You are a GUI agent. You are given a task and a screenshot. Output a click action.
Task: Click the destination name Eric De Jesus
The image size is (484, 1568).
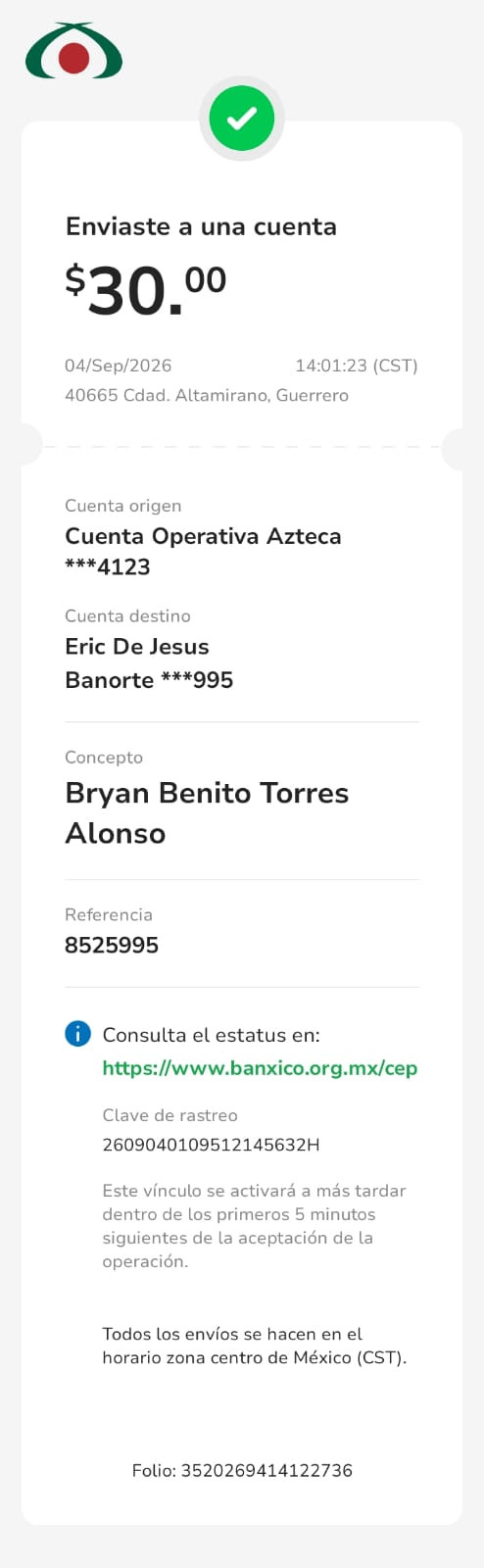tap(137, 647)
